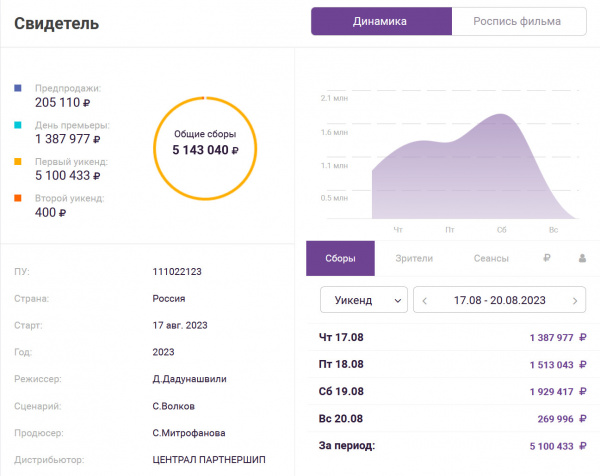This screenshot has height=476, width=600.
Task: Switch to the Динамика view
Action: (380, 21)
